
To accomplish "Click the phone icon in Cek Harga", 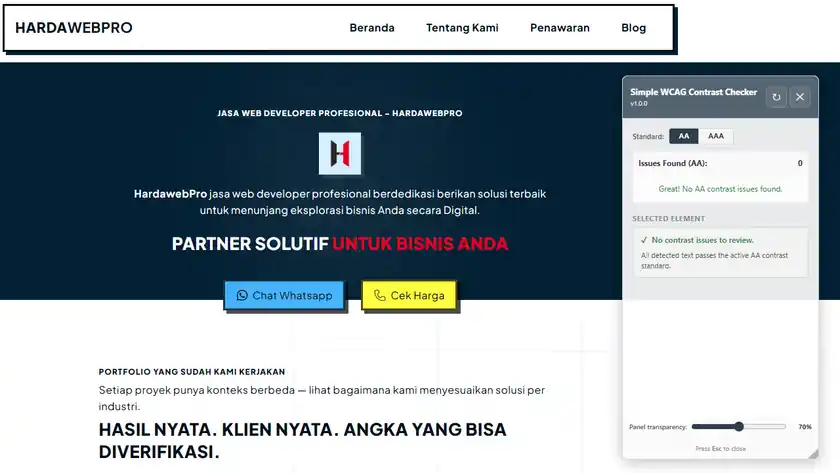I will pyautogui.click(x=379, y=295).
